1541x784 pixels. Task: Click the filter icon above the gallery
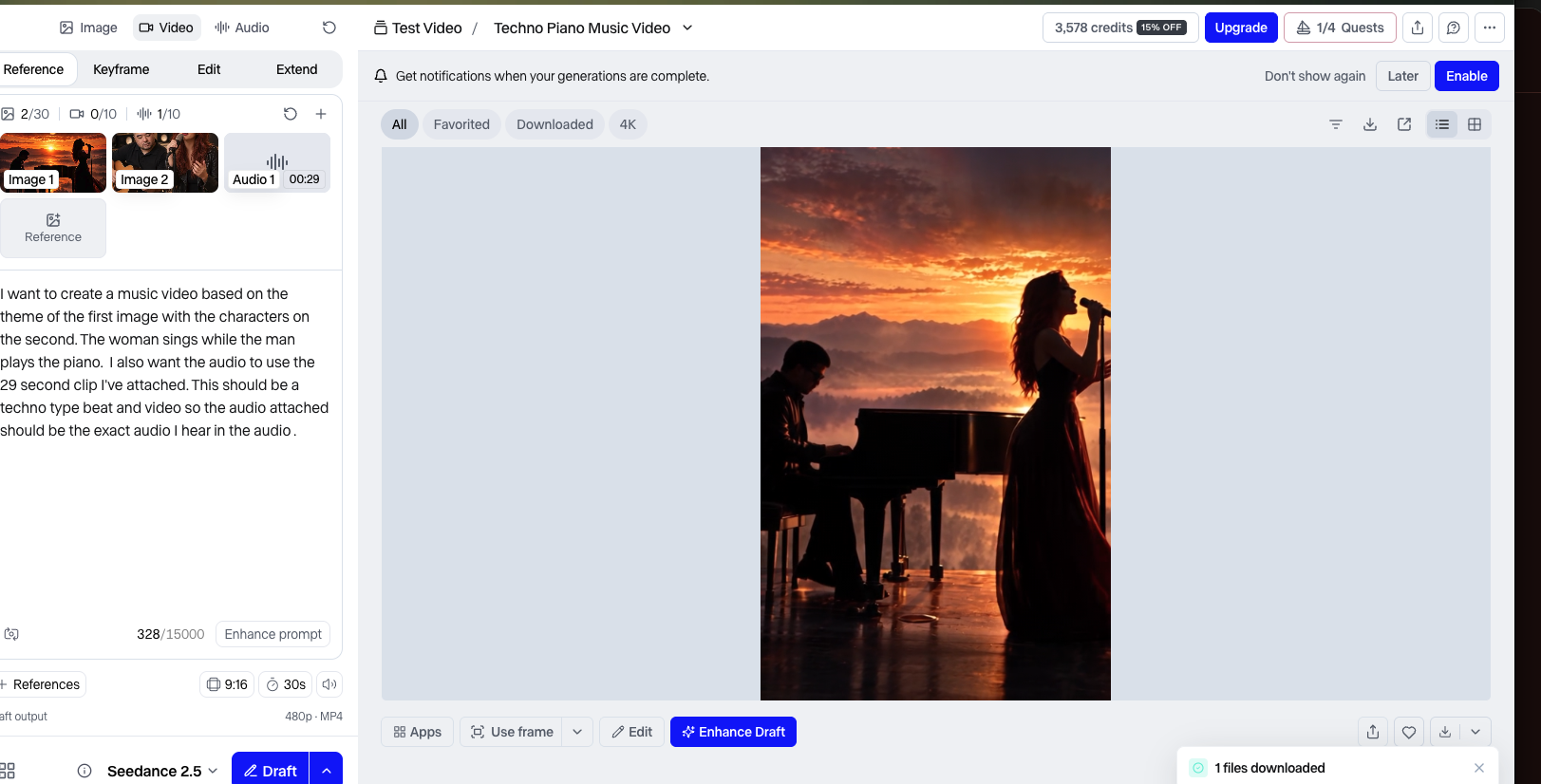click(x=1336, y=124)
